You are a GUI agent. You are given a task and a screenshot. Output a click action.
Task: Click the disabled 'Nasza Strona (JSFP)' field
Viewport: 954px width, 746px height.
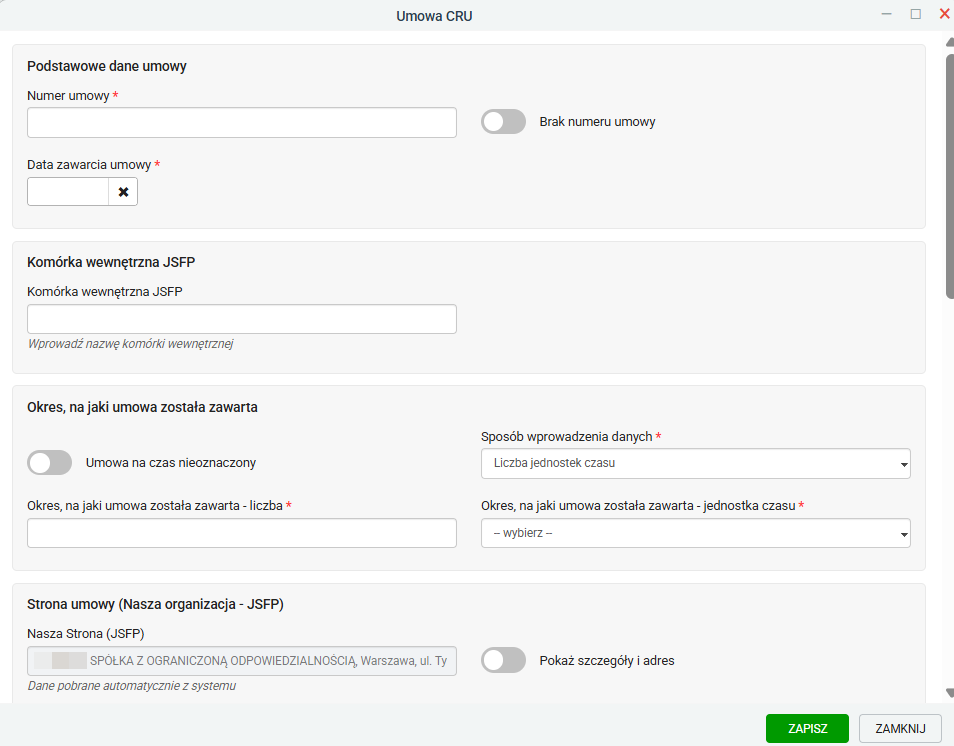pos(242,661)
